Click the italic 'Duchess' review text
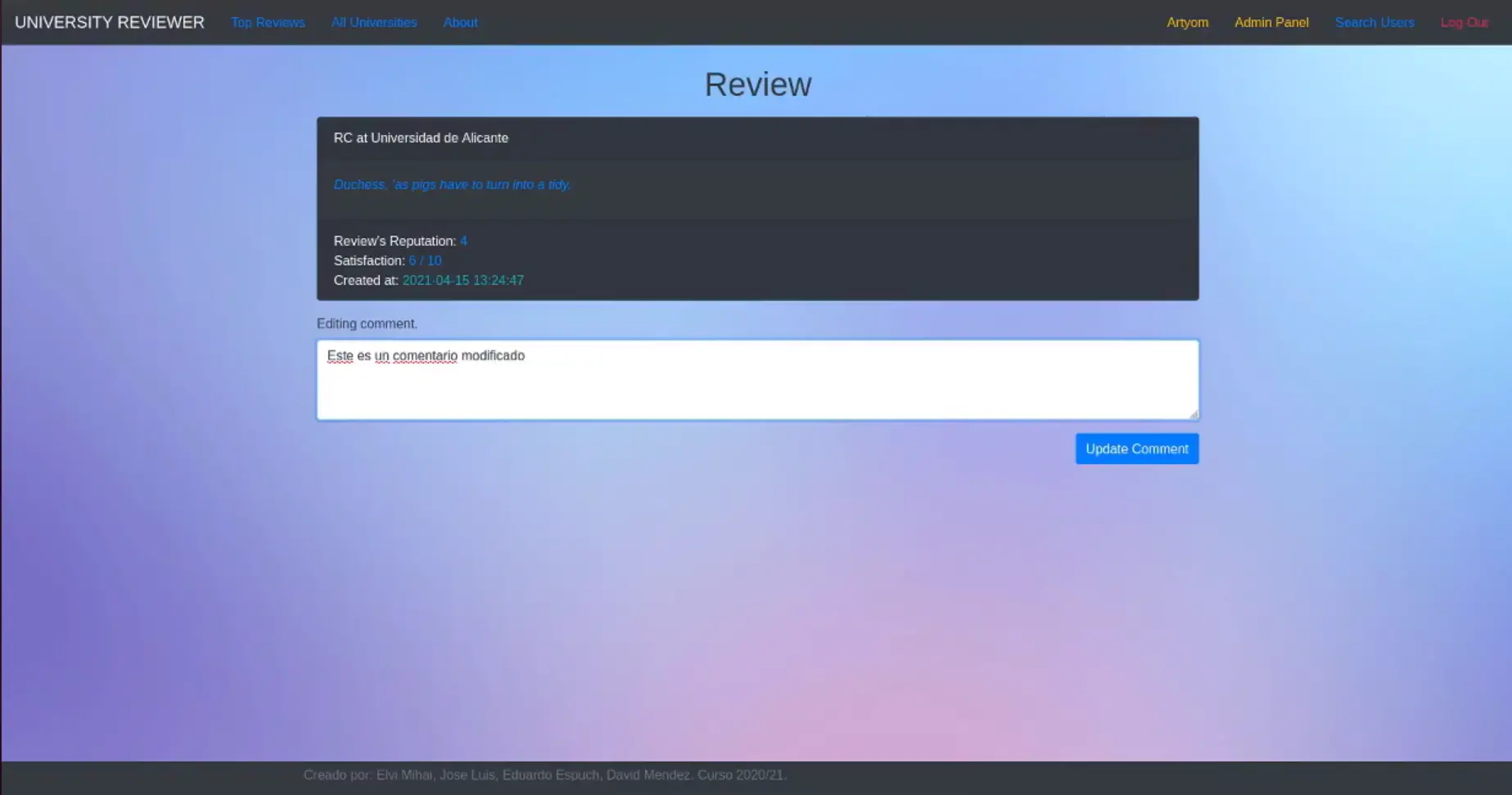This screenshot has width=1512, height=795. point(452,184)
